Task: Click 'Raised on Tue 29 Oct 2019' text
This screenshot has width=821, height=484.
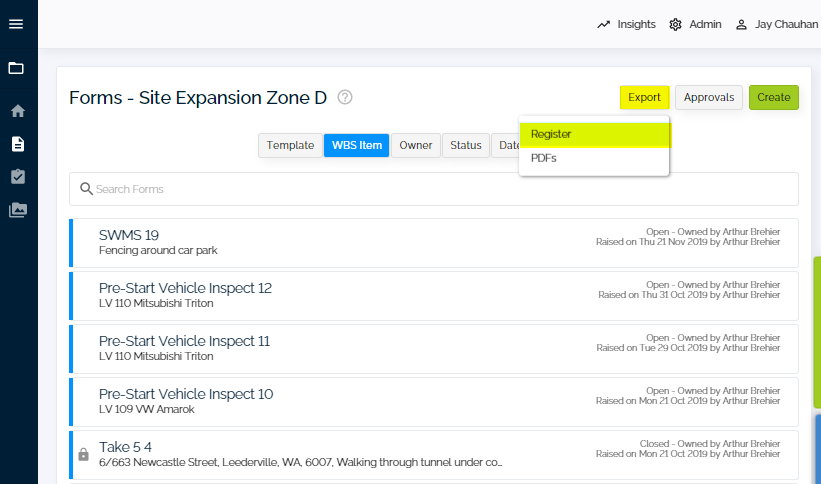Action: [x=652, y=348]
